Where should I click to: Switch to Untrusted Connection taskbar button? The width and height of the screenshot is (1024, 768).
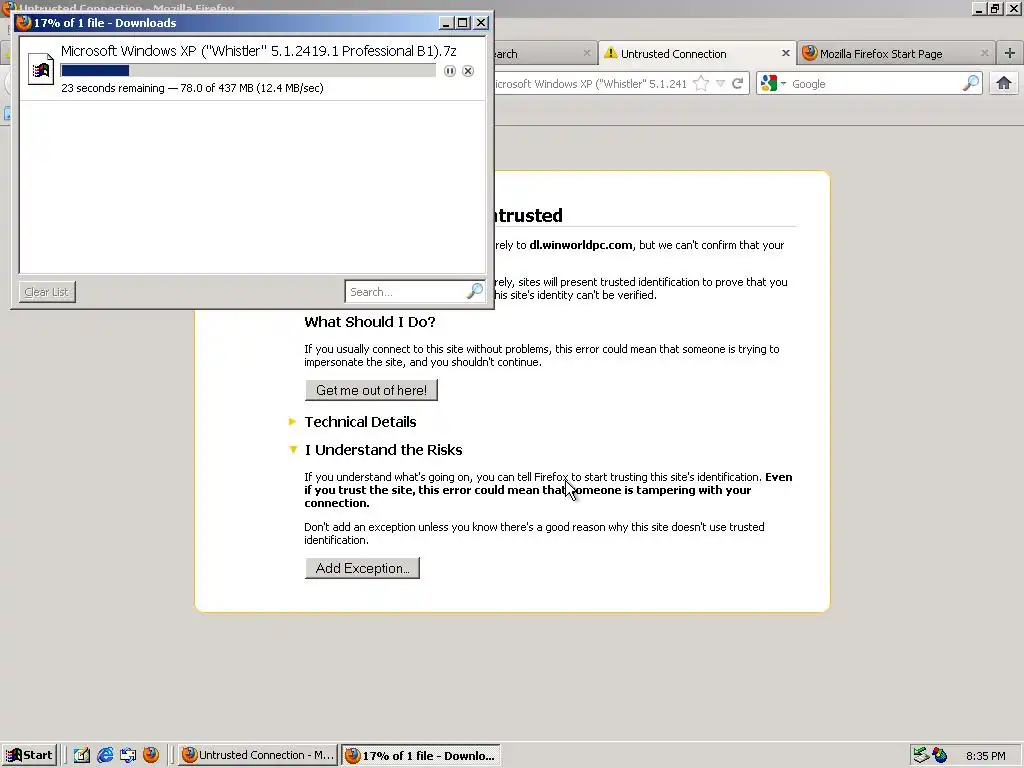click(x=258, y=756)
